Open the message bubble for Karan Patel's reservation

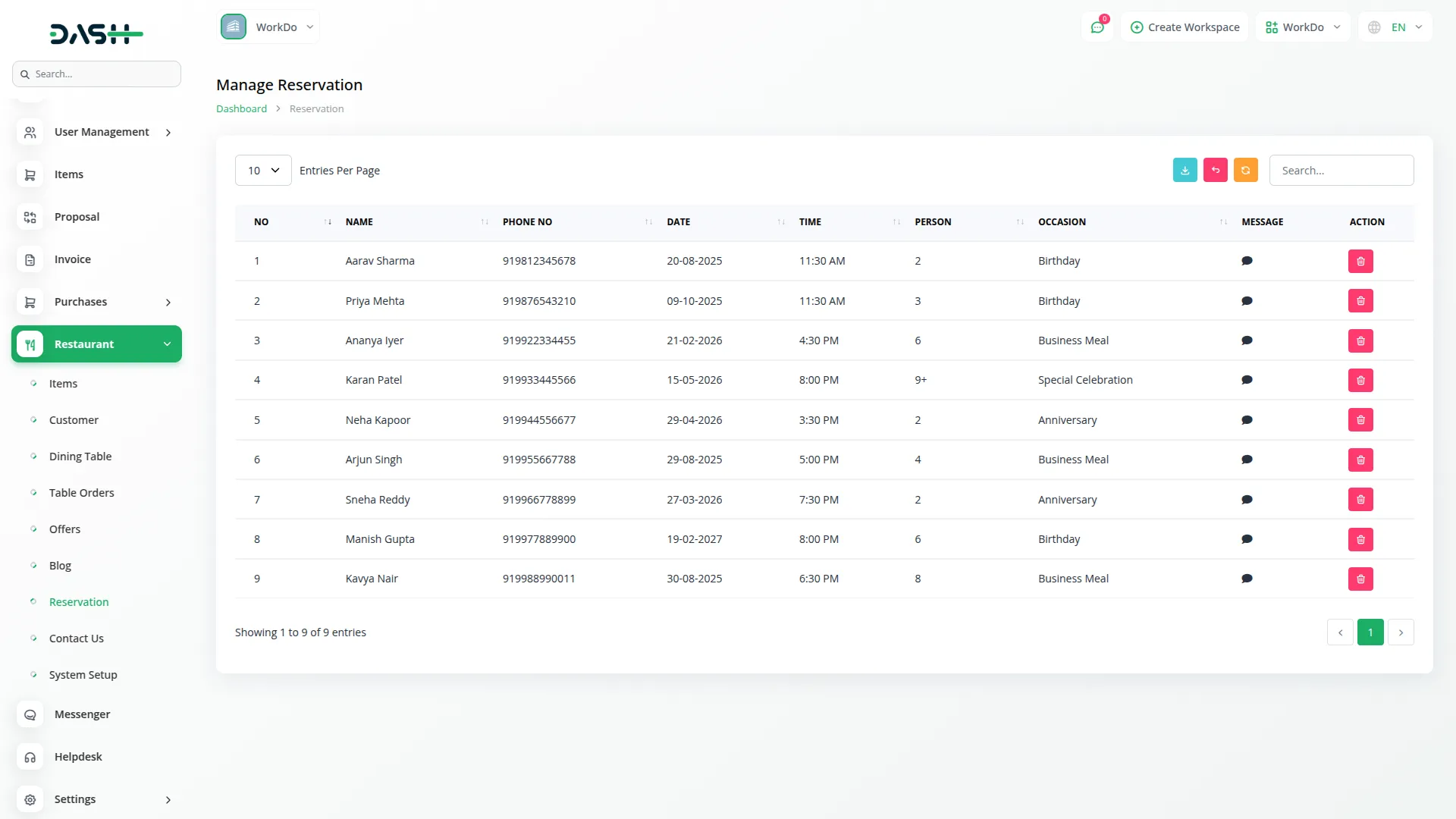point(1247,380)
